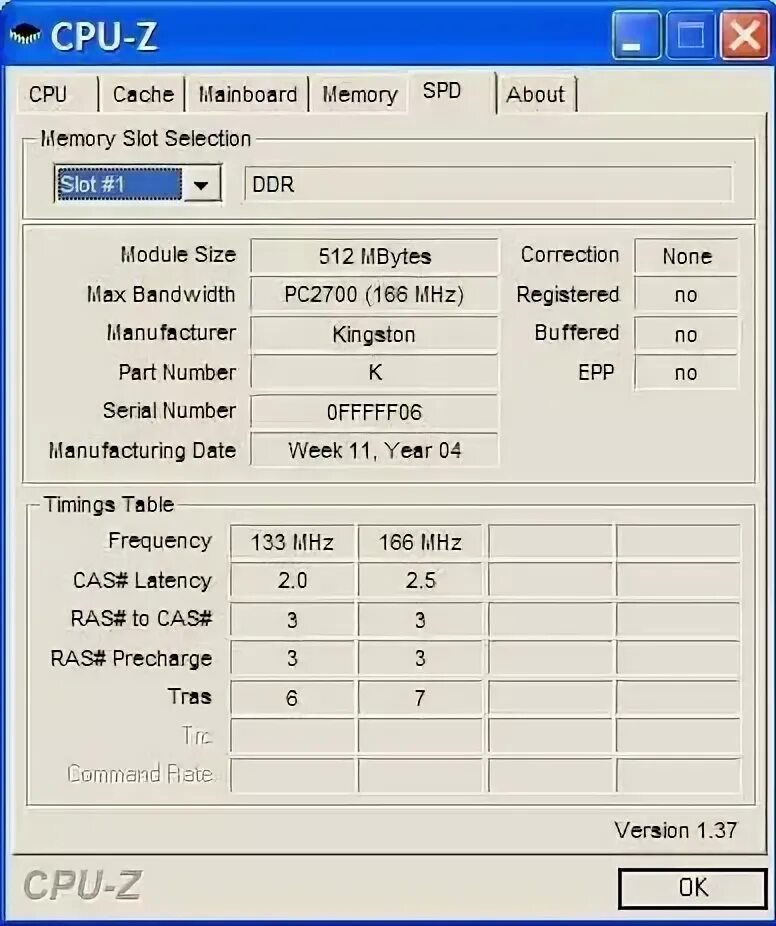Click the 133 MHz frequency cell
776x926 pixels.
tap(292, 542)
